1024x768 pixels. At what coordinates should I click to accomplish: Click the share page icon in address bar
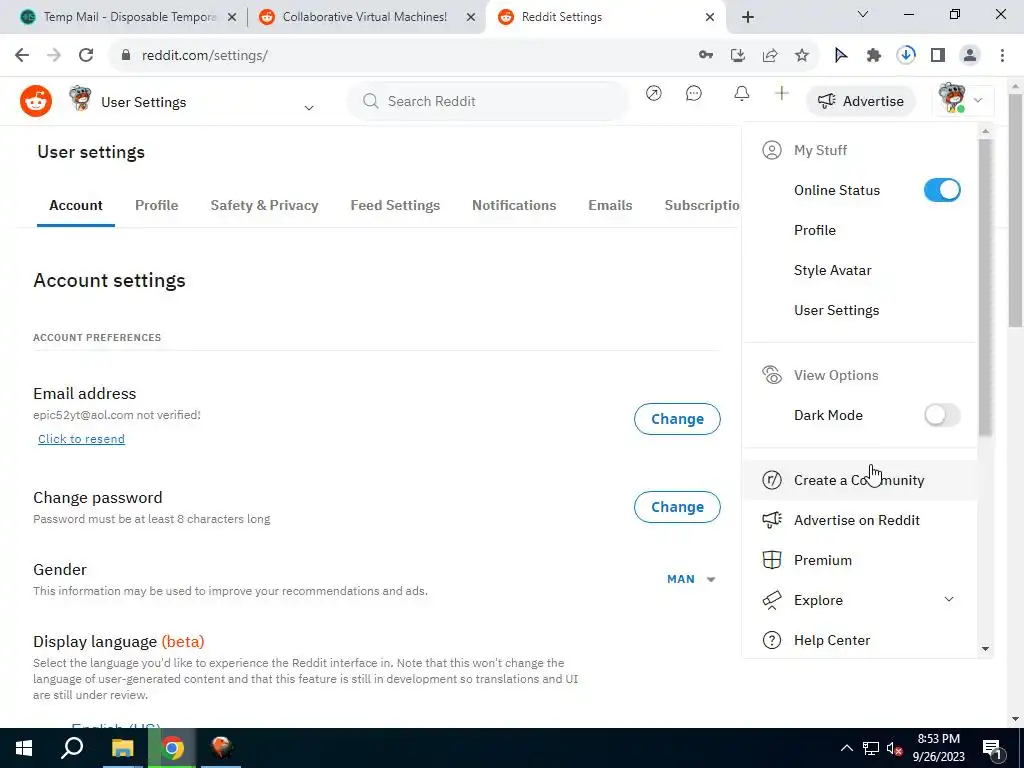click(770, 55)
